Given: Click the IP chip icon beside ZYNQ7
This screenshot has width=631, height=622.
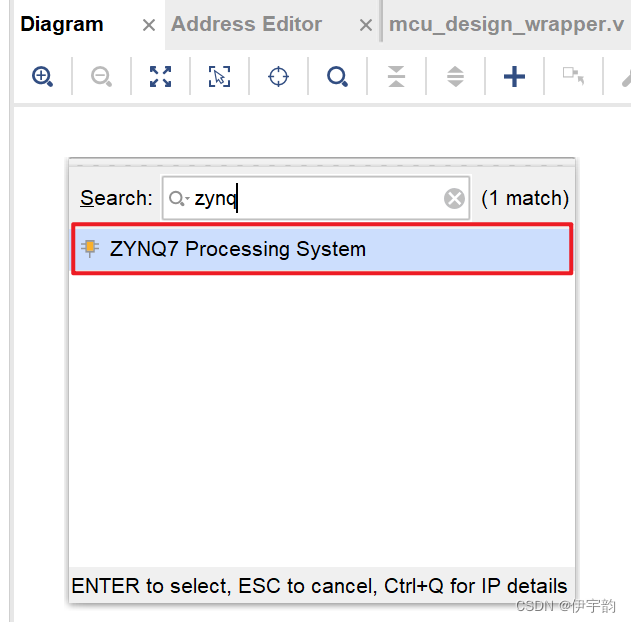Looking at the screenshot, I should pyautogui.click(x=90, y=248).
